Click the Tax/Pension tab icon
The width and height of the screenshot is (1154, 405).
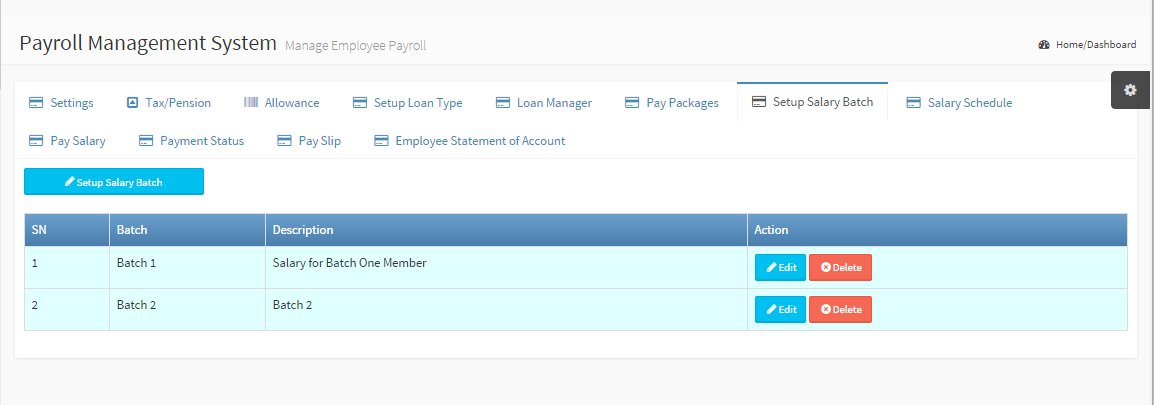click(132, 103)
